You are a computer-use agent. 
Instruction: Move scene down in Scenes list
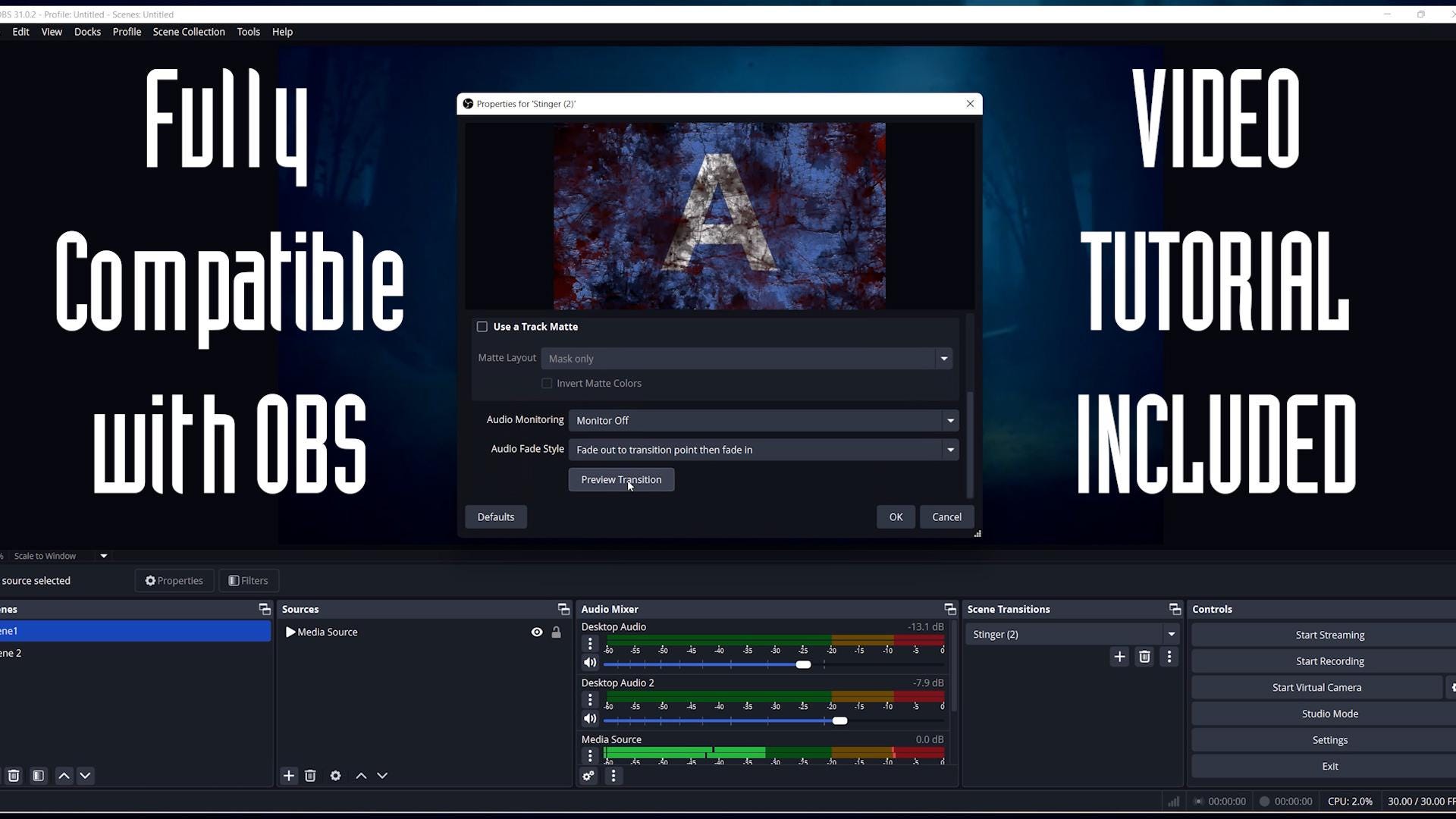(85, 775)
